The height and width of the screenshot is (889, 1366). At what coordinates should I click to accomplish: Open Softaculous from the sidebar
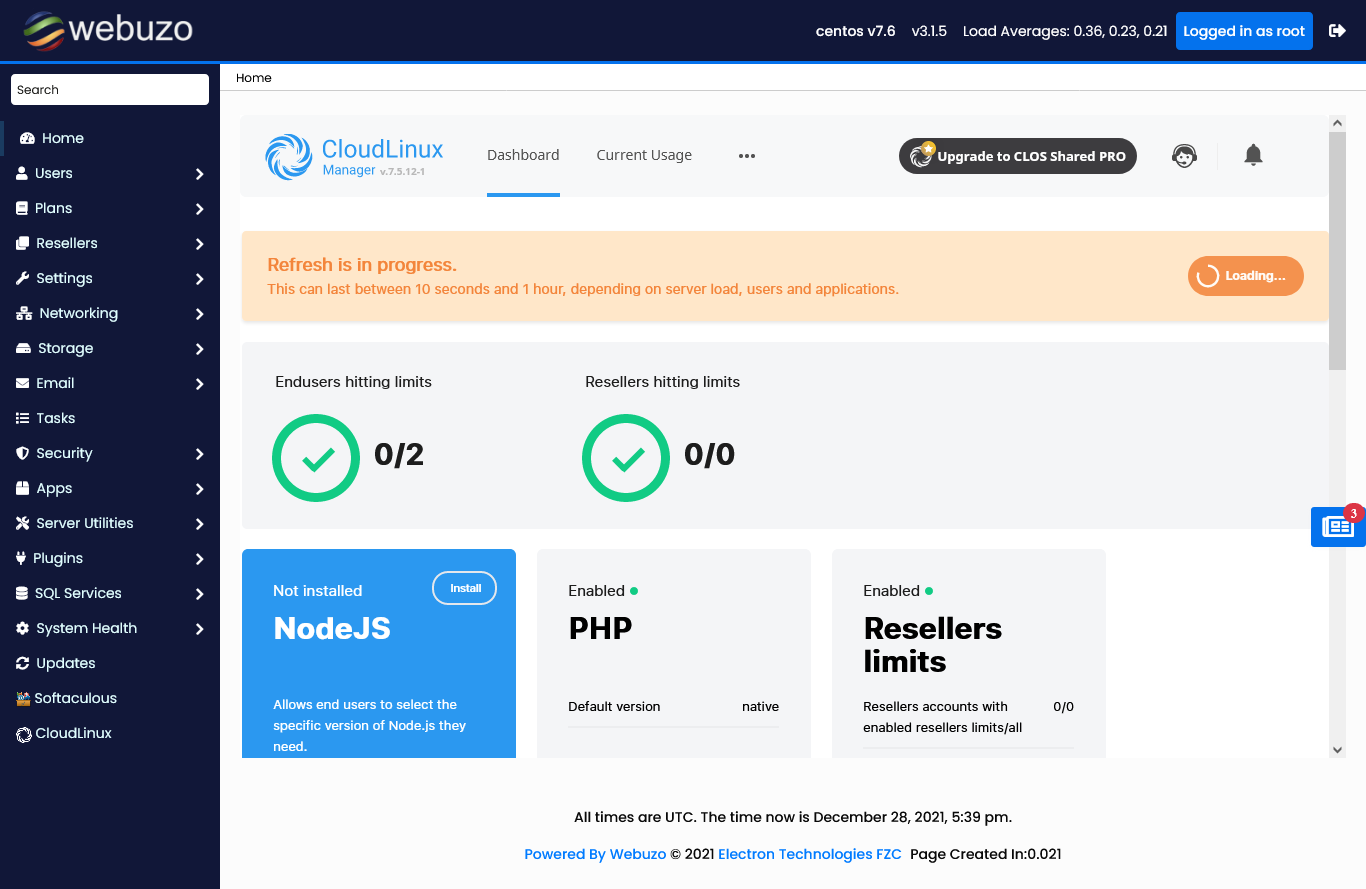tap(75, 698)
